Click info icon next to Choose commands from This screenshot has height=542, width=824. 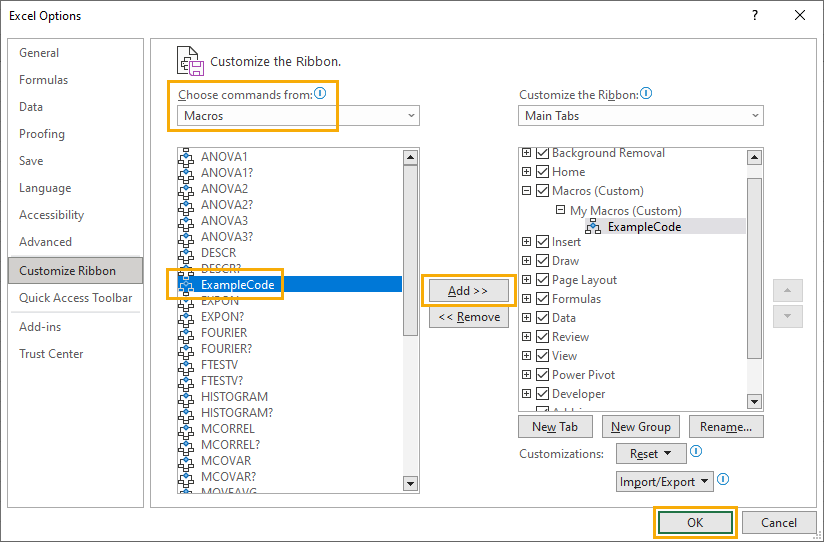click(x=320, y=94)
